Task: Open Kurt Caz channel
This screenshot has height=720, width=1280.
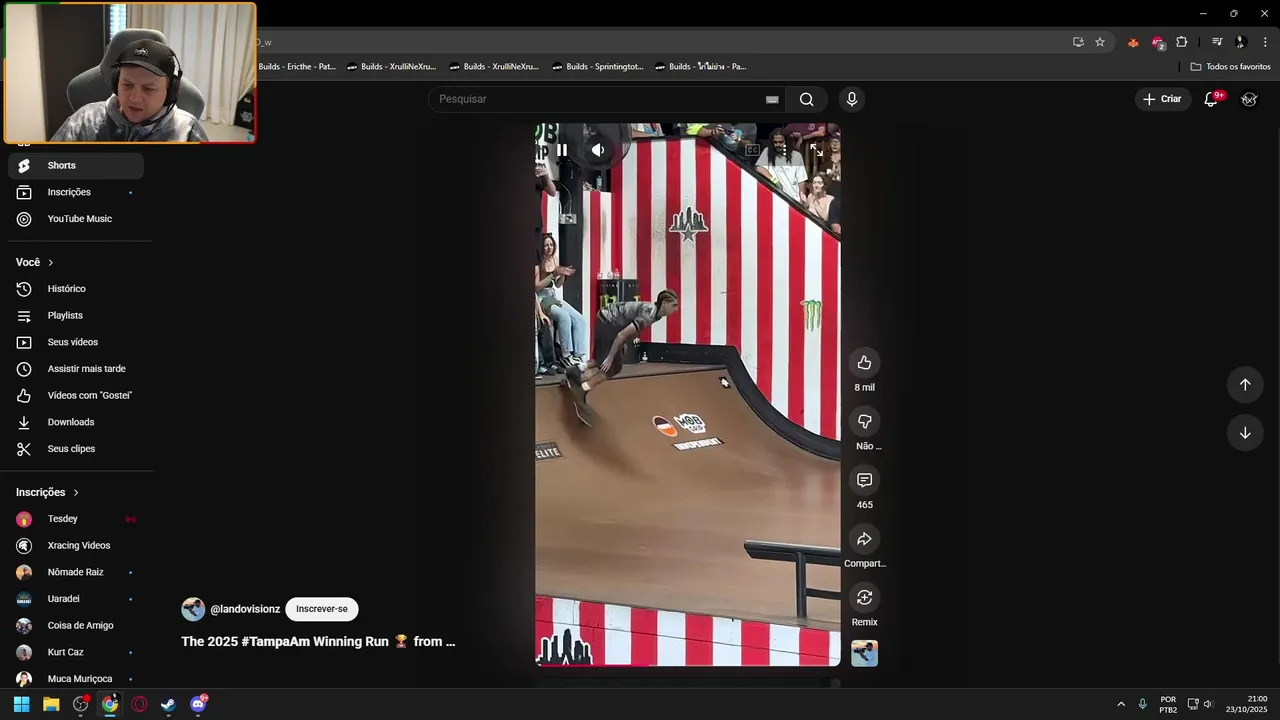Action: 76,652
